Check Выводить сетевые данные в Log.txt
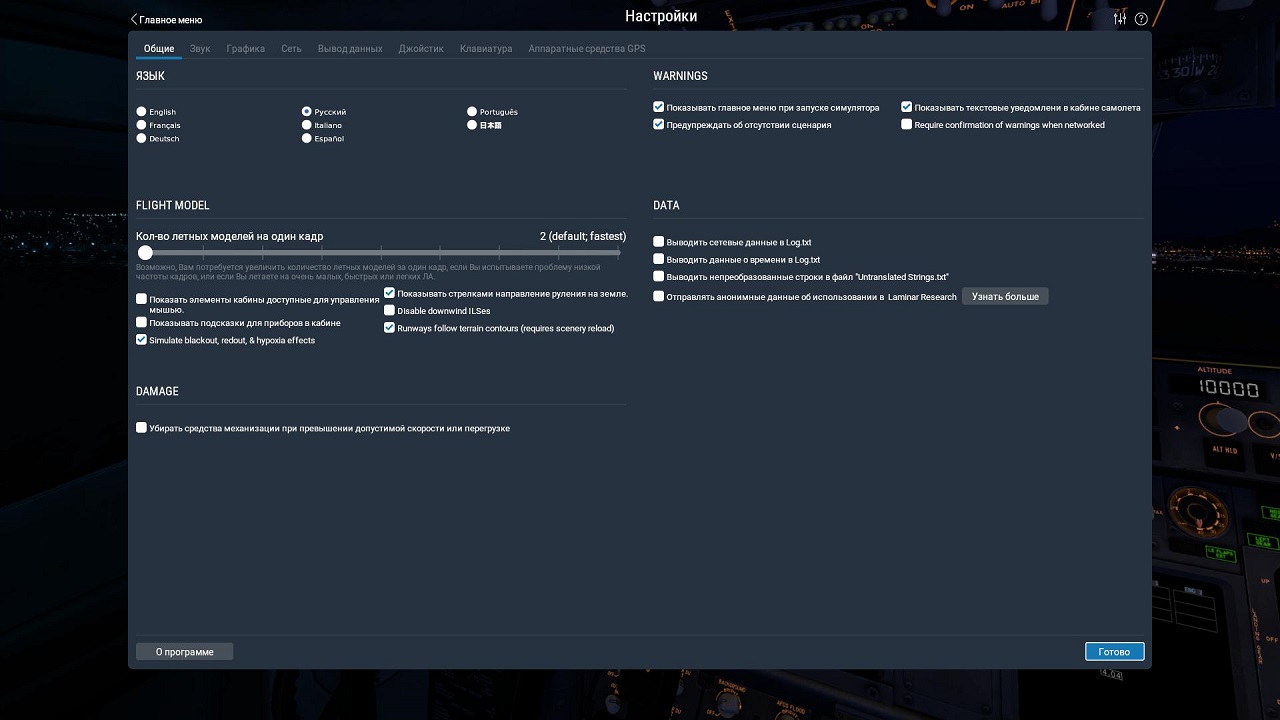Viewport: 1280px width, 720px height. click(659, 242)
